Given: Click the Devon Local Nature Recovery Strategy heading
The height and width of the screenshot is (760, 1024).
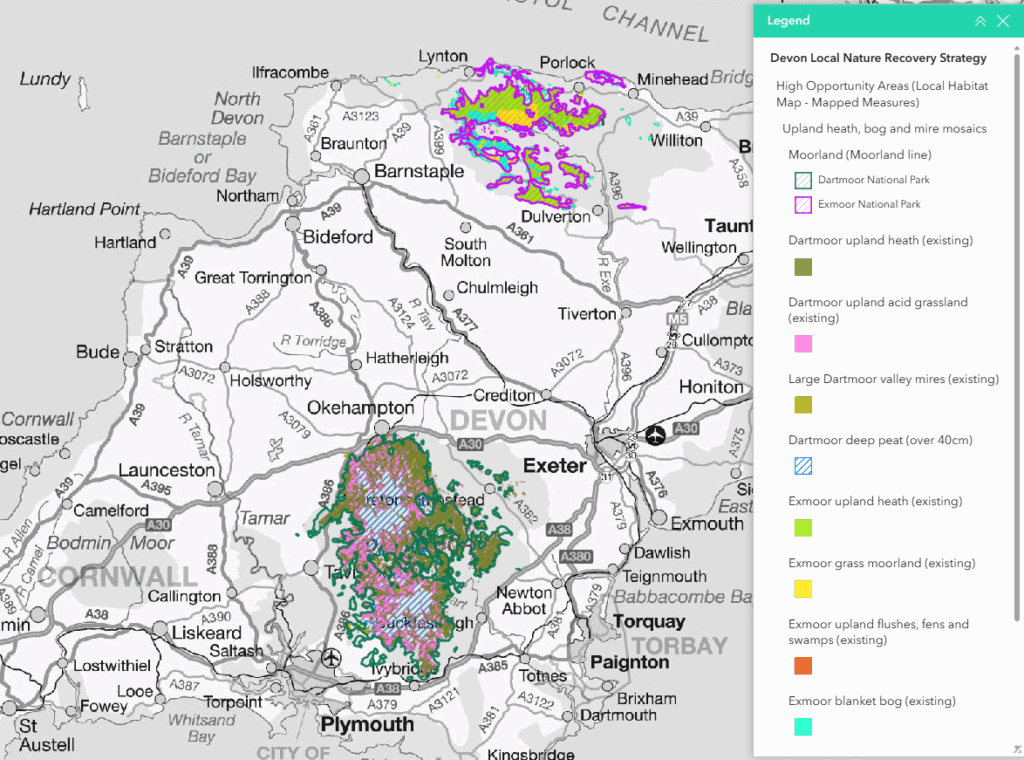Looking at the screenshot, I should [x=878, y=58].
